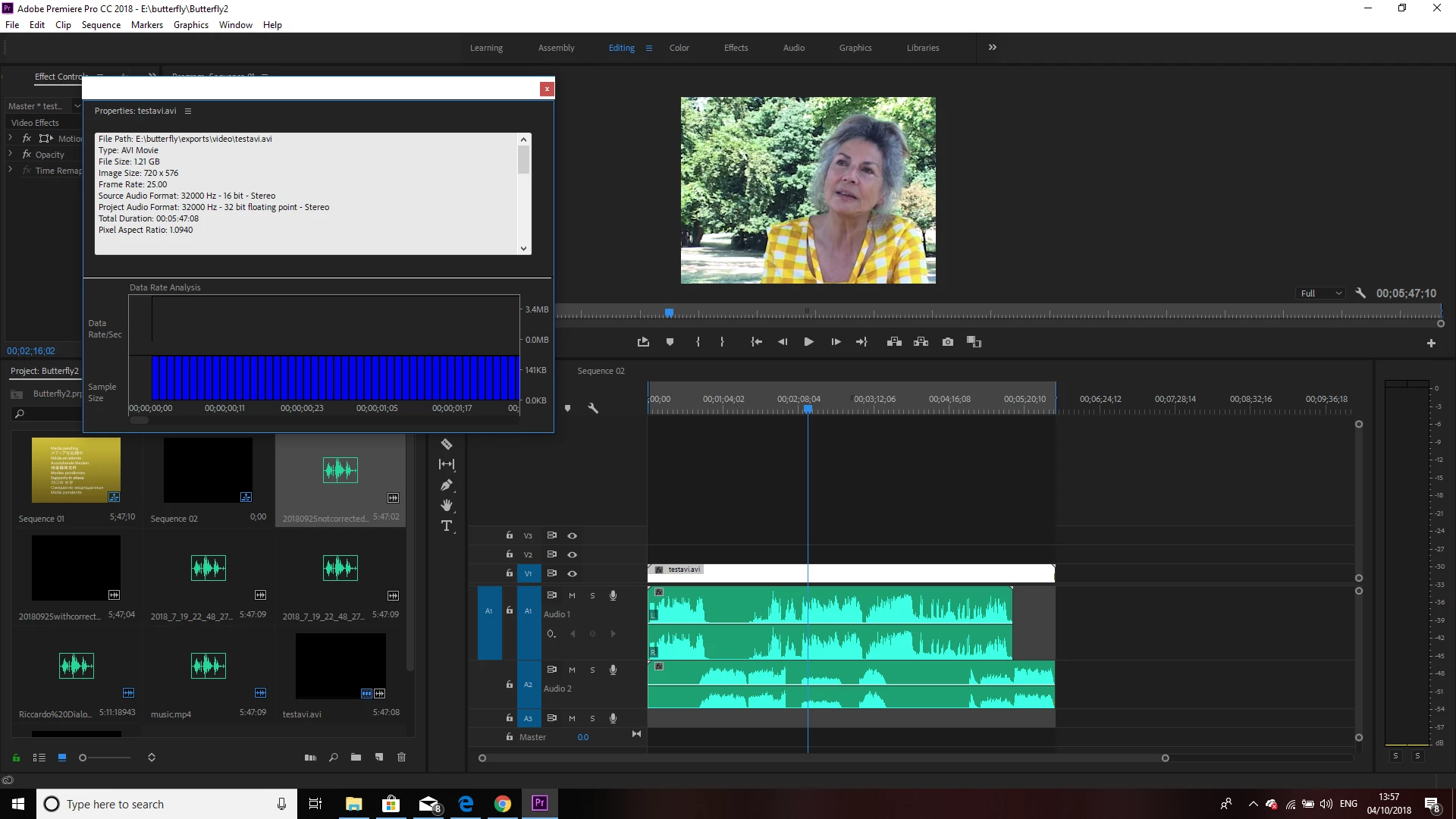Image resolution: width=1456 pixels, height=819 pixels.
Task: Adjust the project thumbnail zoom slider
Action: click(x=83, y=757)
